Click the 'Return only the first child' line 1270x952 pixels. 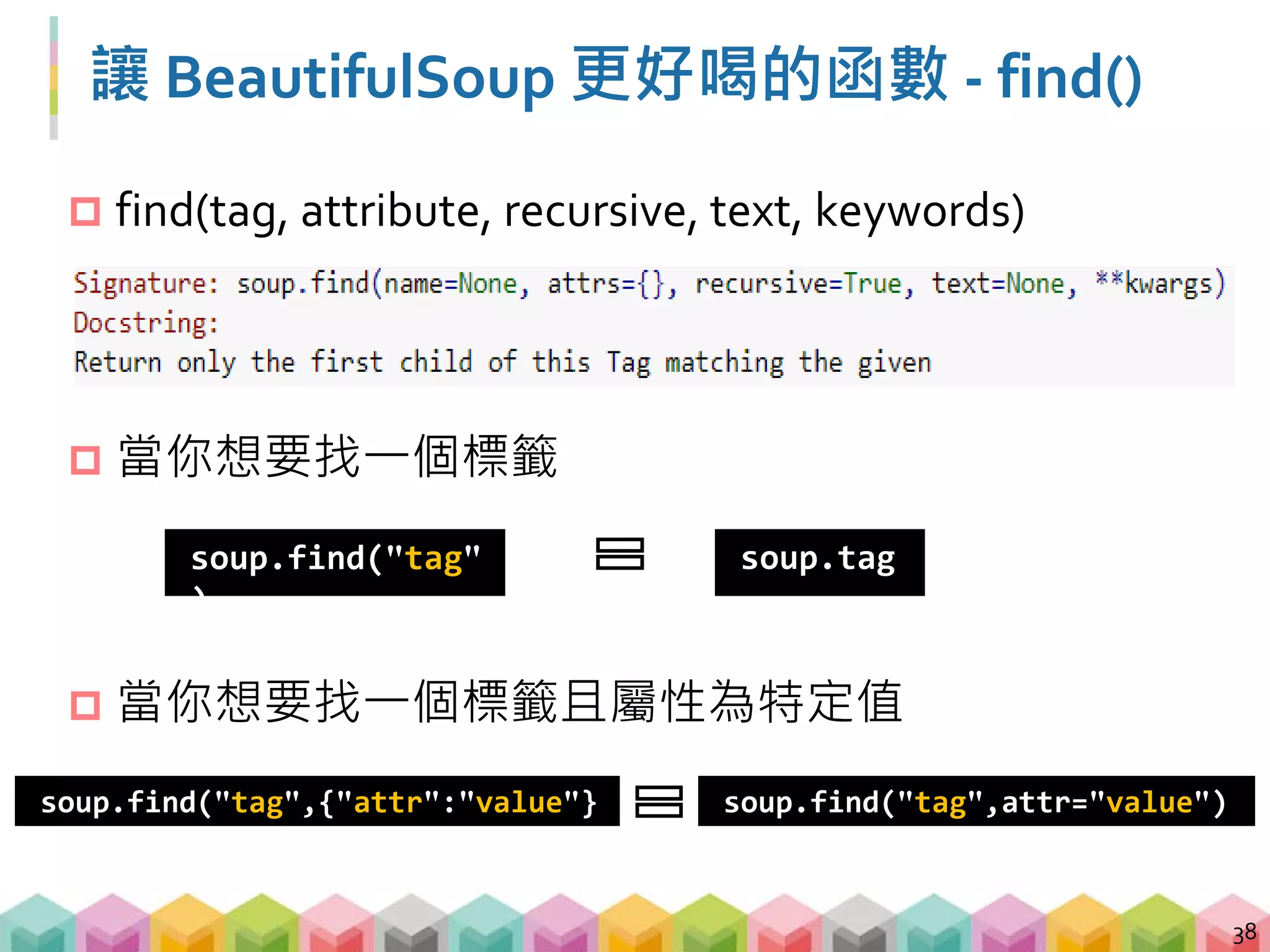(502, 363)
